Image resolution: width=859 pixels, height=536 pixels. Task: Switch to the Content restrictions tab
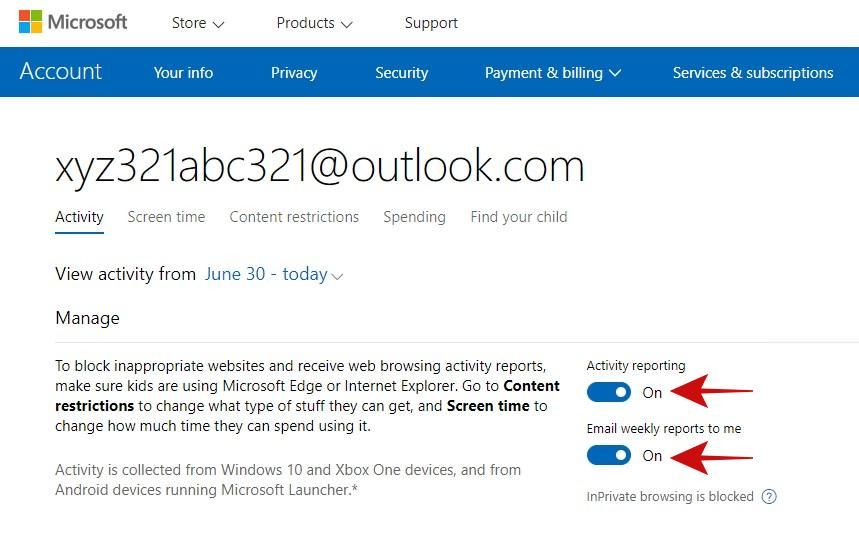point(294,217)
